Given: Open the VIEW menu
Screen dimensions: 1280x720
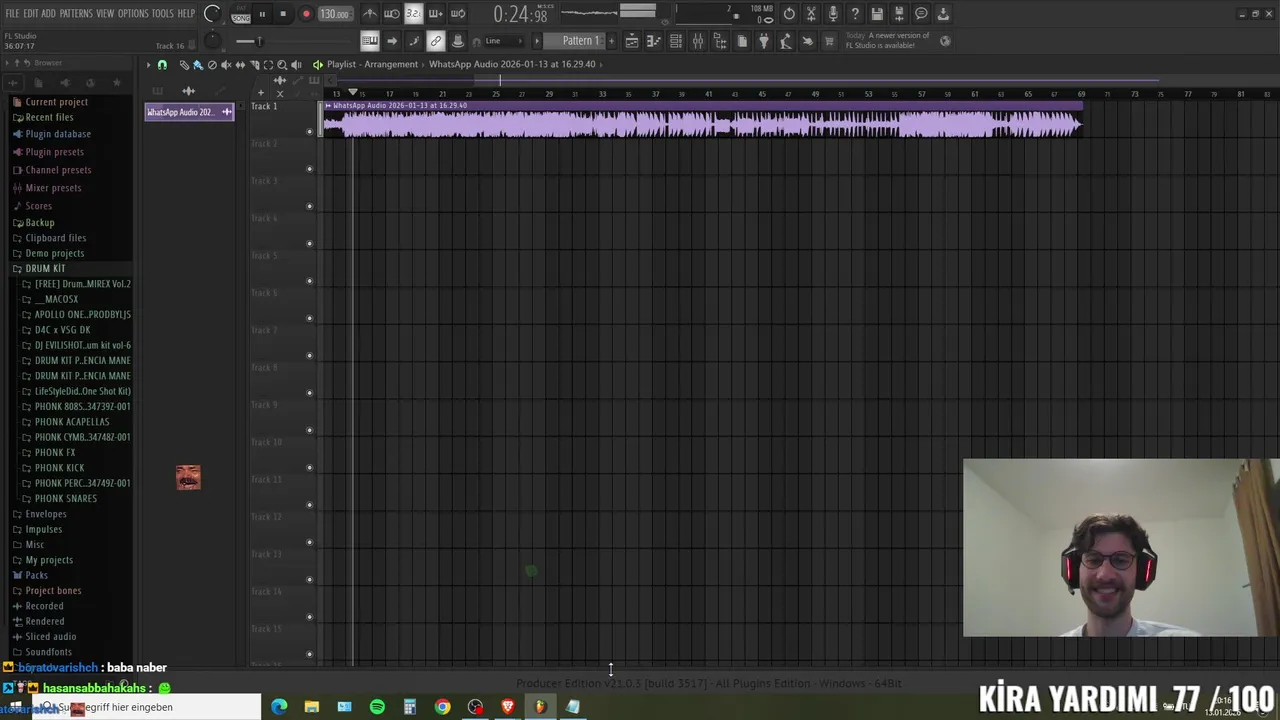Looking at the screenshot, I should 105,14.
